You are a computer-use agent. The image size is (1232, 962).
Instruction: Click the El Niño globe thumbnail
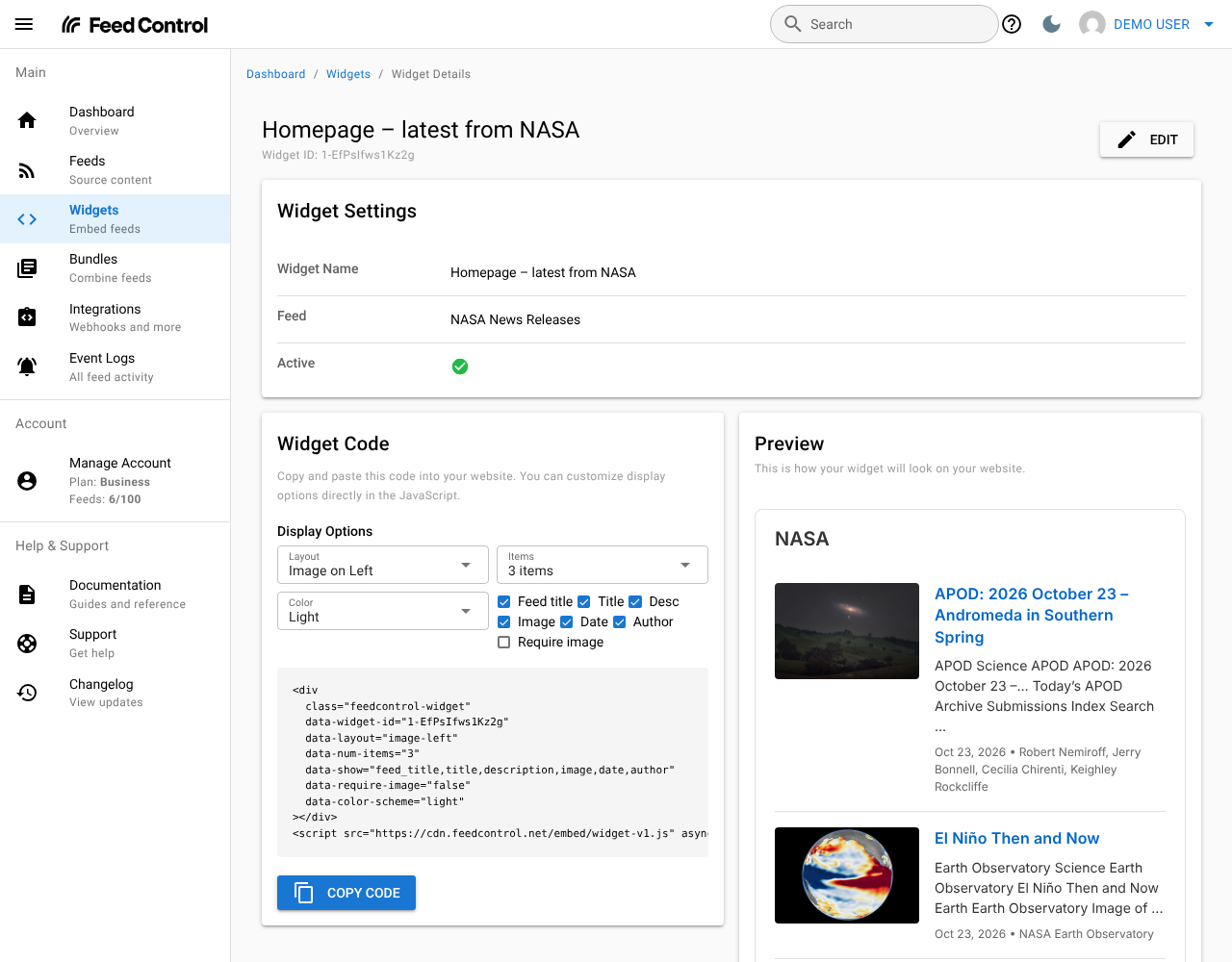click(x=847, y=875)
